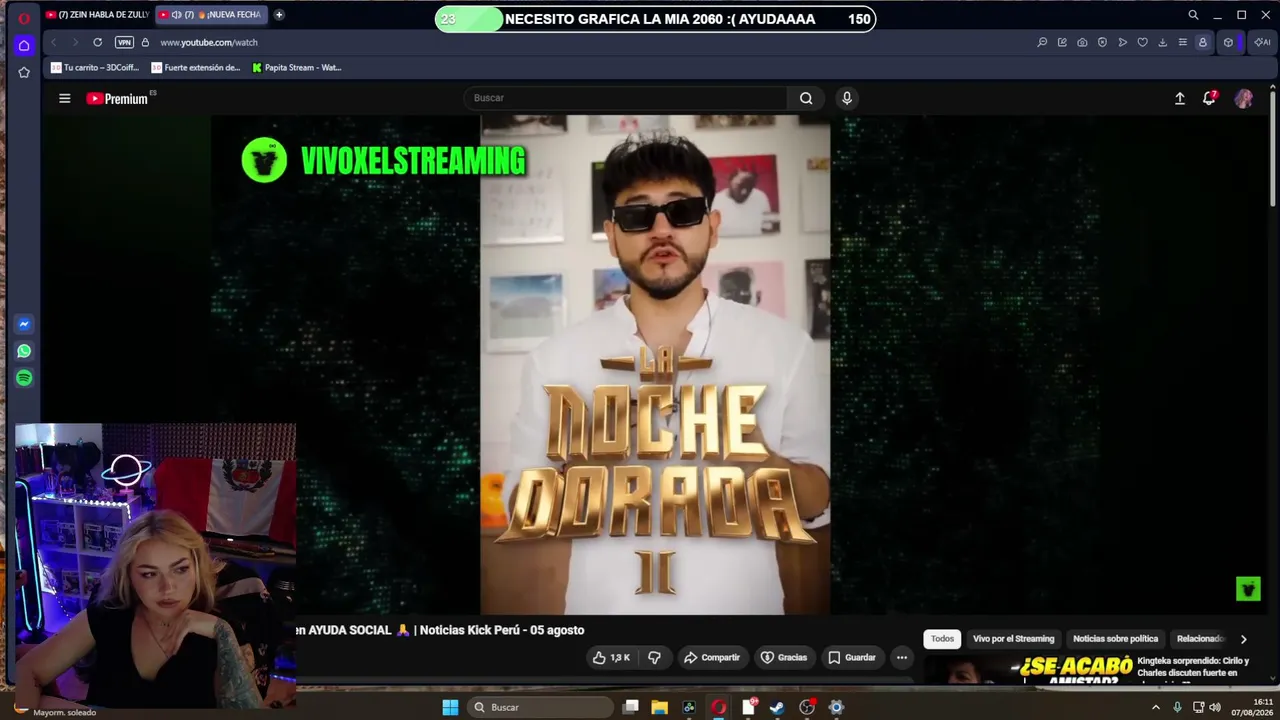The image size is (1280, 720).
Task: Search tabs using top magnifier icon
Action: [x=1193, y=15]
